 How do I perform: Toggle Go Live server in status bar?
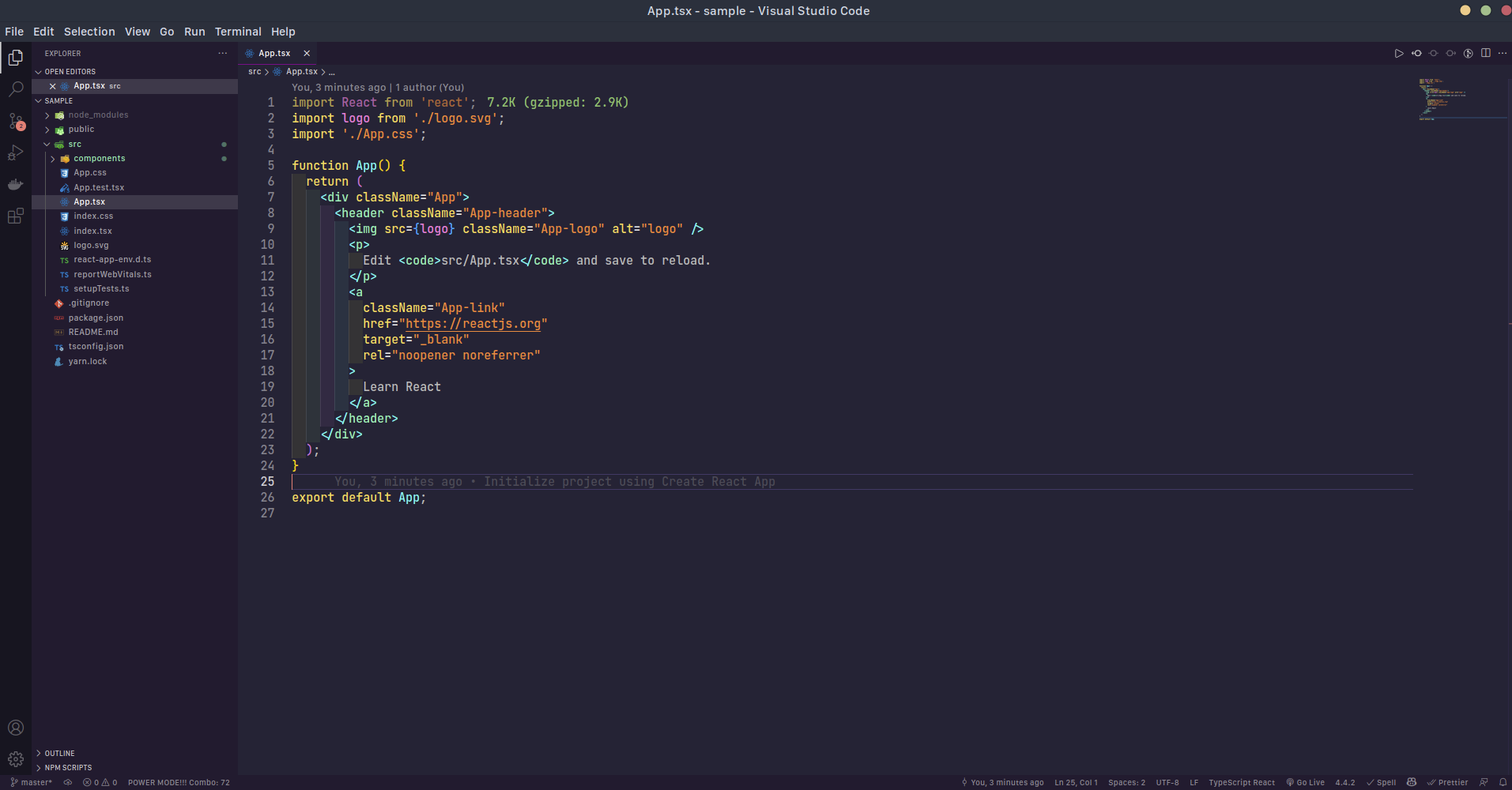(x=1305, y=782)
